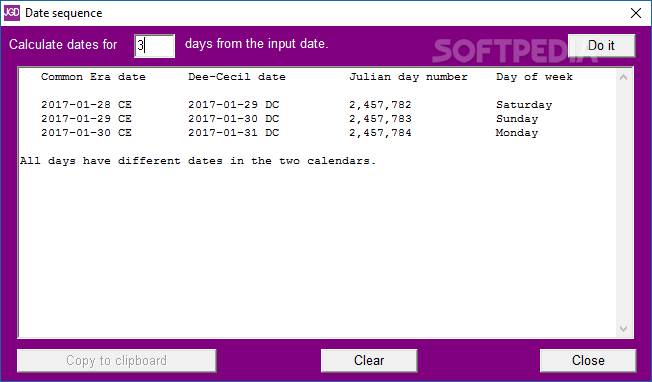Click Julian day number 2,457,782
This screenshot has height=382, width=652.
click(380, 105)
